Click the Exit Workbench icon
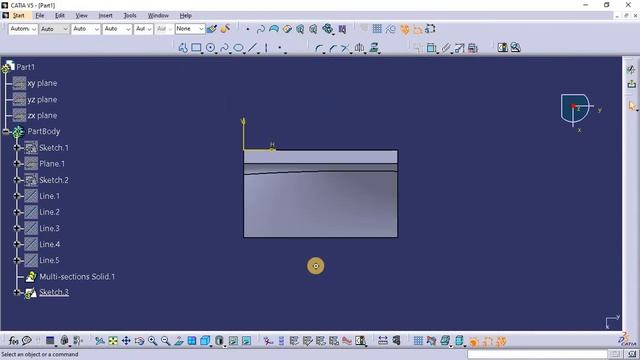 (632, 84)
